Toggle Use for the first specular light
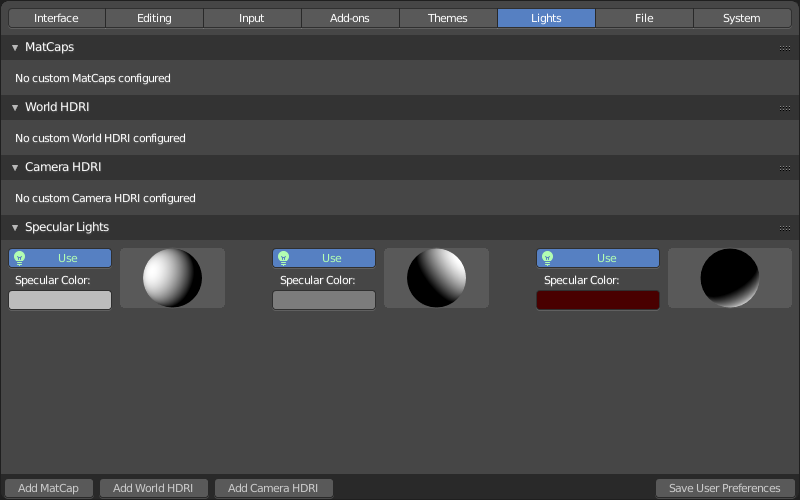800x500 pixels. pyautogui.click(x=60, y=258)
